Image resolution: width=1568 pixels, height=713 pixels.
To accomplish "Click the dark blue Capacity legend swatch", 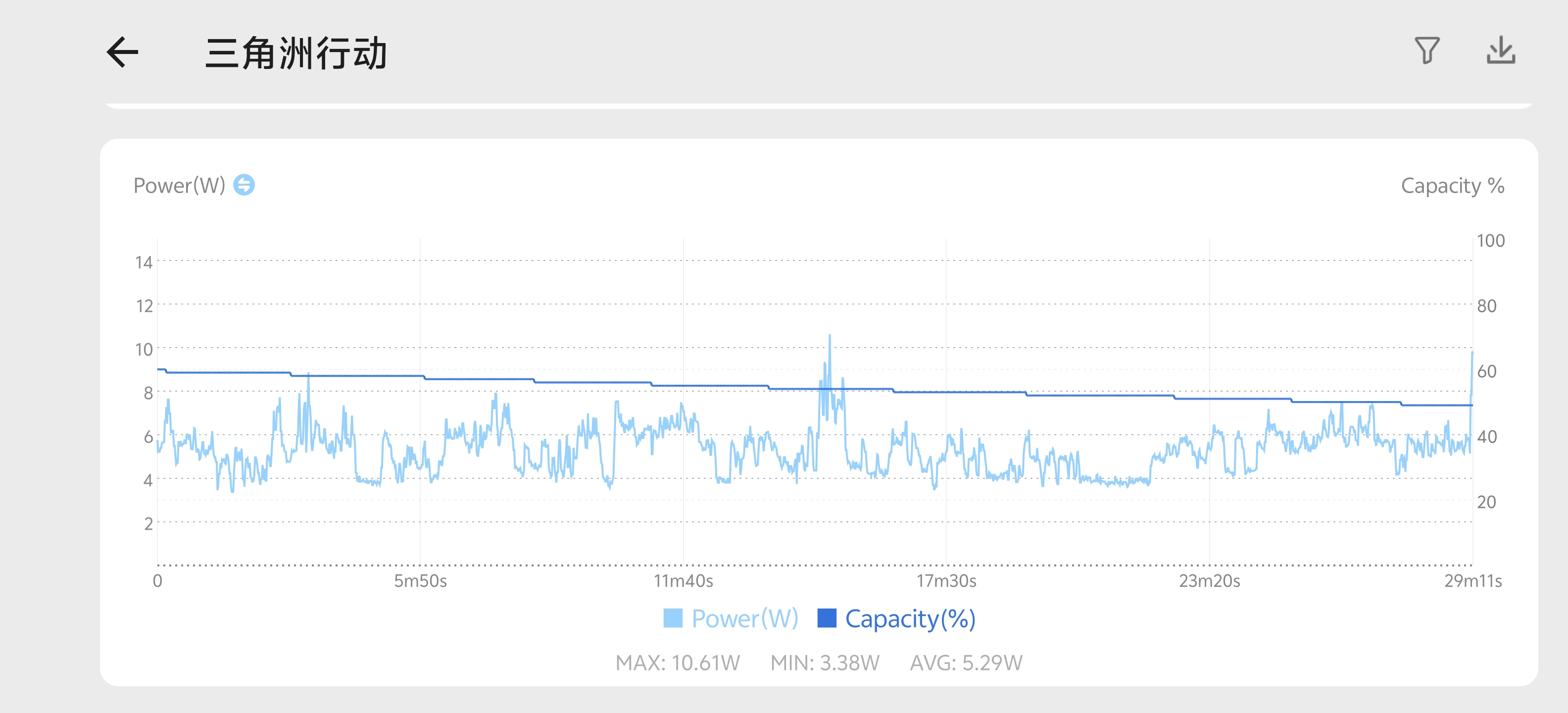I will click(827, 618).
